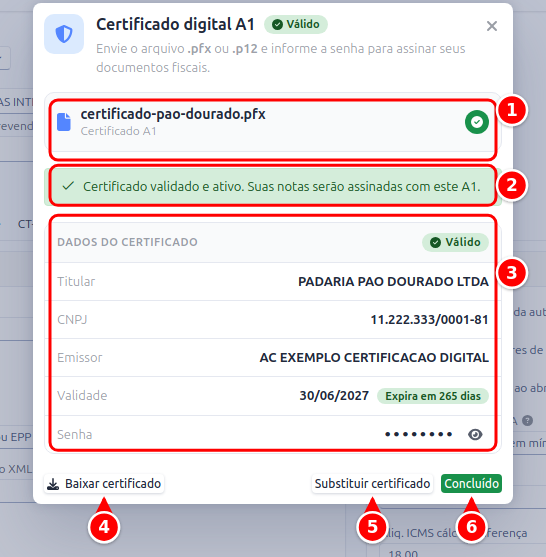Select the file name certificado-pao-dourado.pfx

point(173,114)
